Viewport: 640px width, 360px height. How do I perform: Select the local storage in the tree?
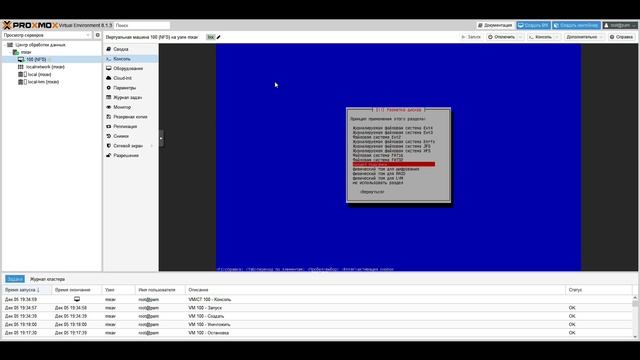[x=39, y=74]
